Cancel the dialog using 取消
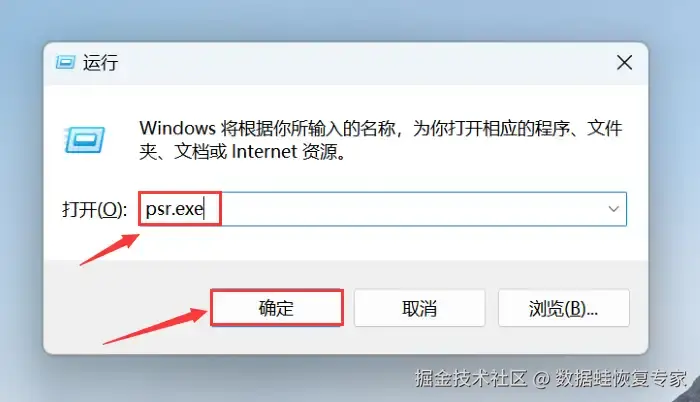700x402 pixels. pyautogui.click(x=419, y=308)
